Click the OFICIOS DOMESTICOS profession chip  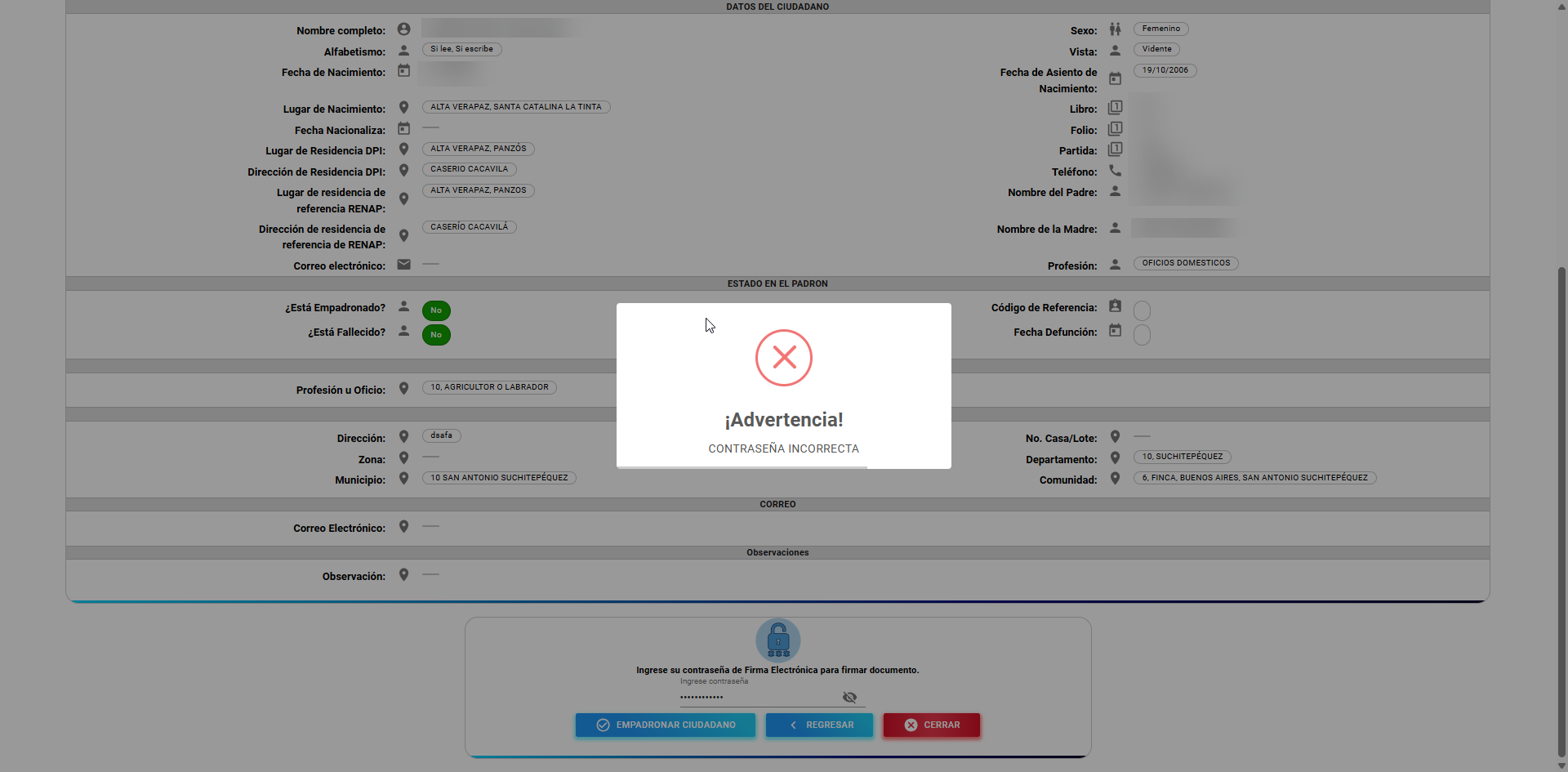[x=1185, y=263]
